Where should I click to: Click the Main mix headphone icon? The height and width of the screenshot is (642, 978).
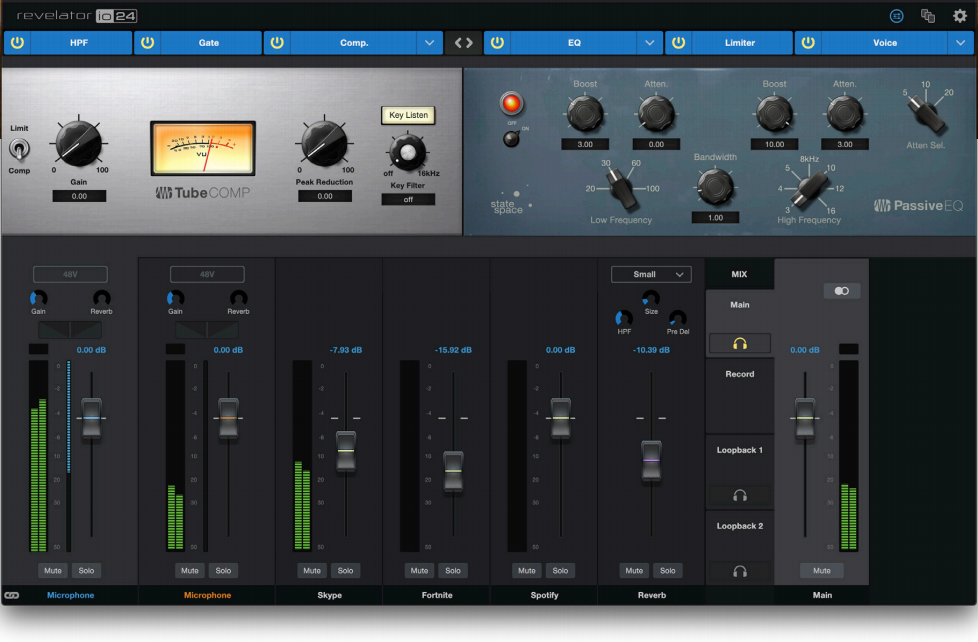(x=739, y=343)
